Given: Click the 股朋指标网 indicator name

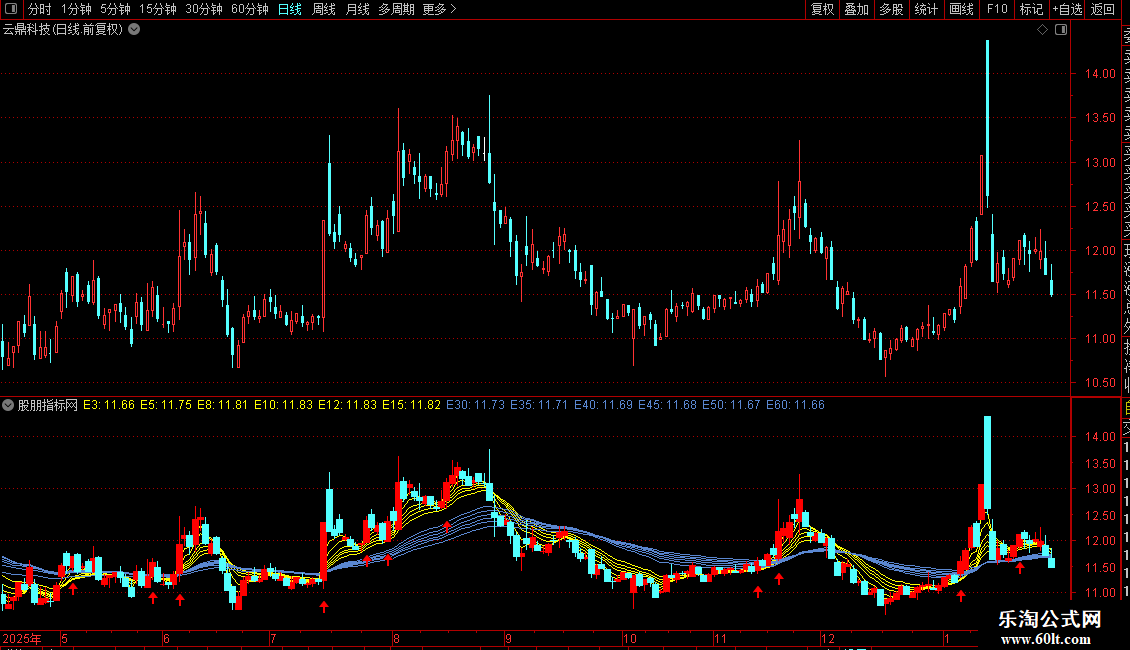Looking at the screenshot, I should [48, 405].
